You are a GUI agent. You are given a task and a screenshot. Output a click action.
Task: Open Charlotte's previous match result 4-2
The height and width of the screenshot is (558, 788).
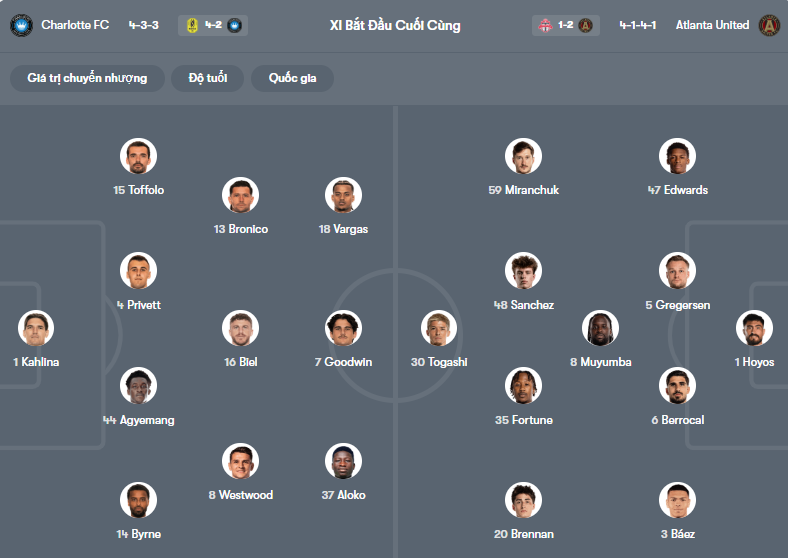click(x=212, y=25)
